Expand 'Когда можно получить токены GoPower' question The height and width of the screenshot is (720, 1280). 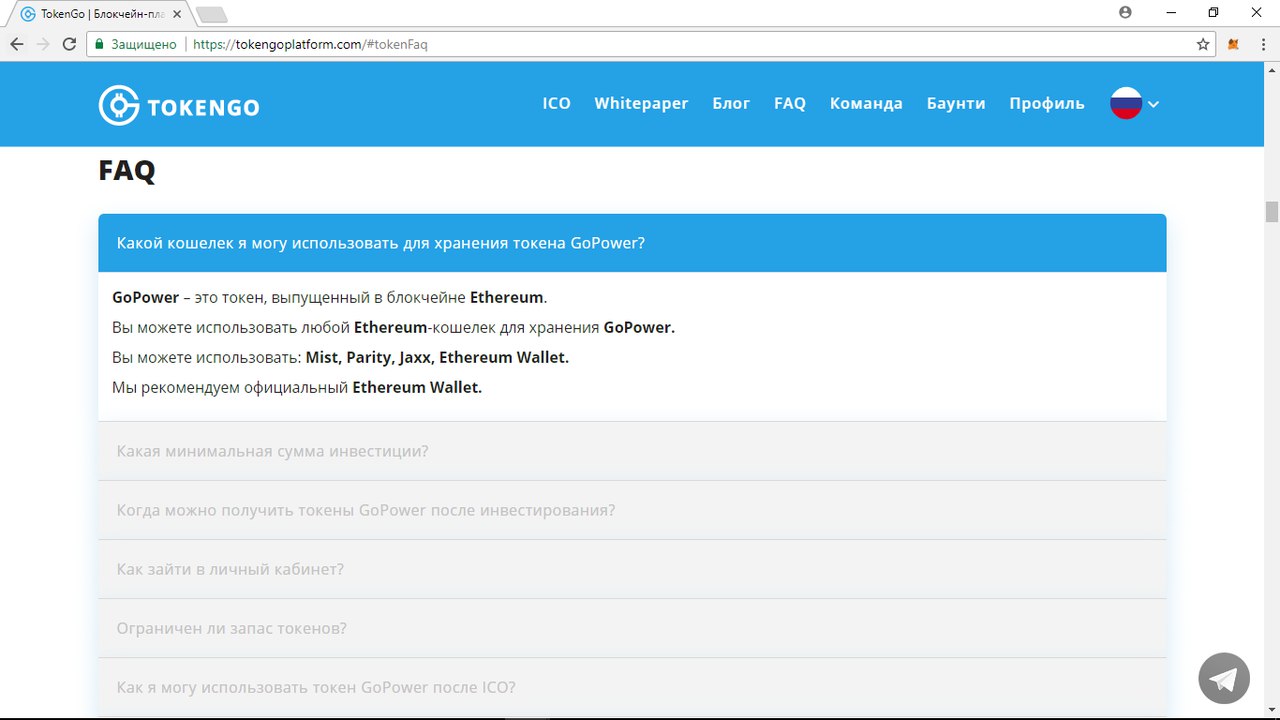(x=632, y=510)
